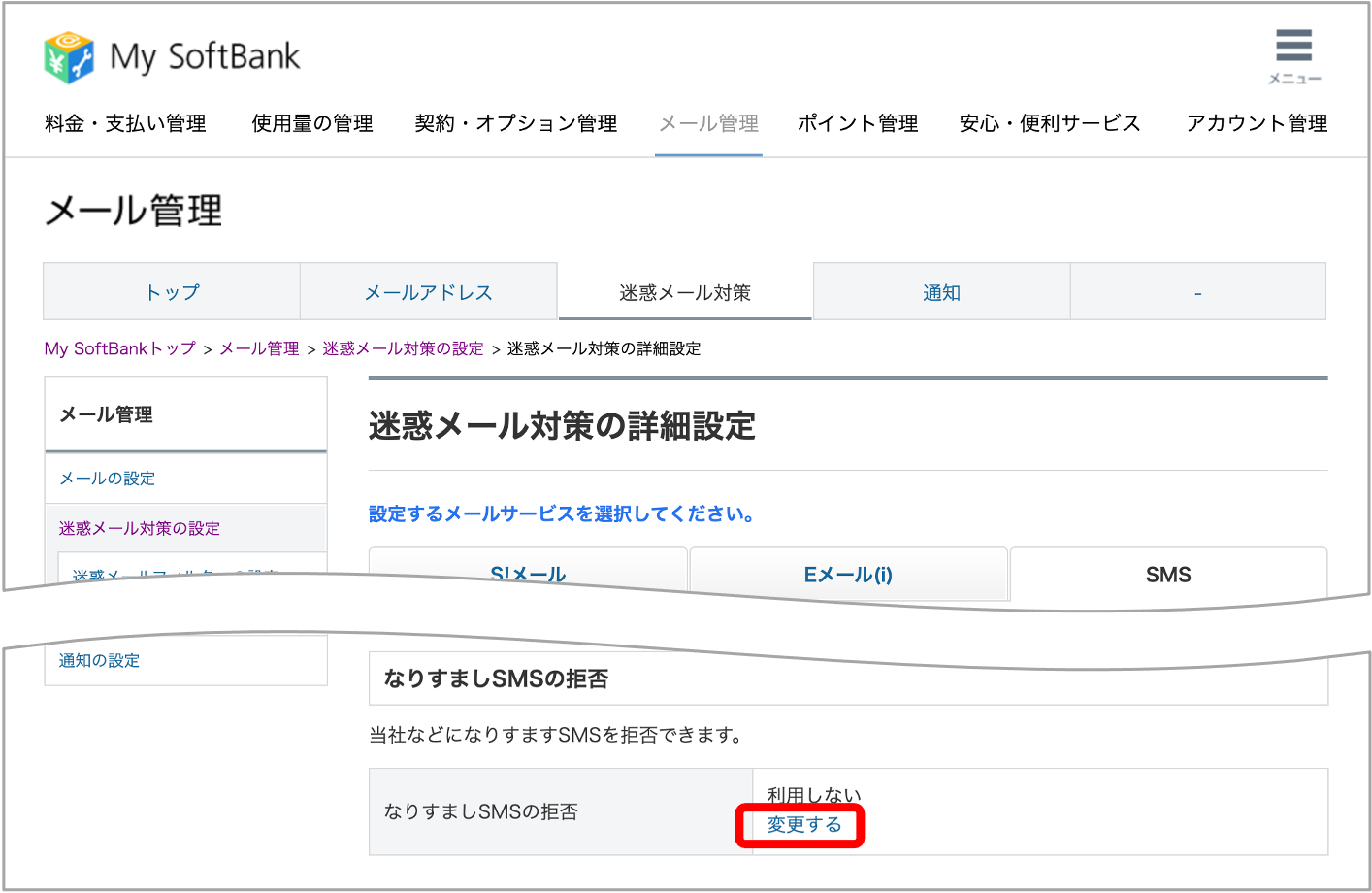Select the Eメール(i) service tab

(x=848, y=575)
